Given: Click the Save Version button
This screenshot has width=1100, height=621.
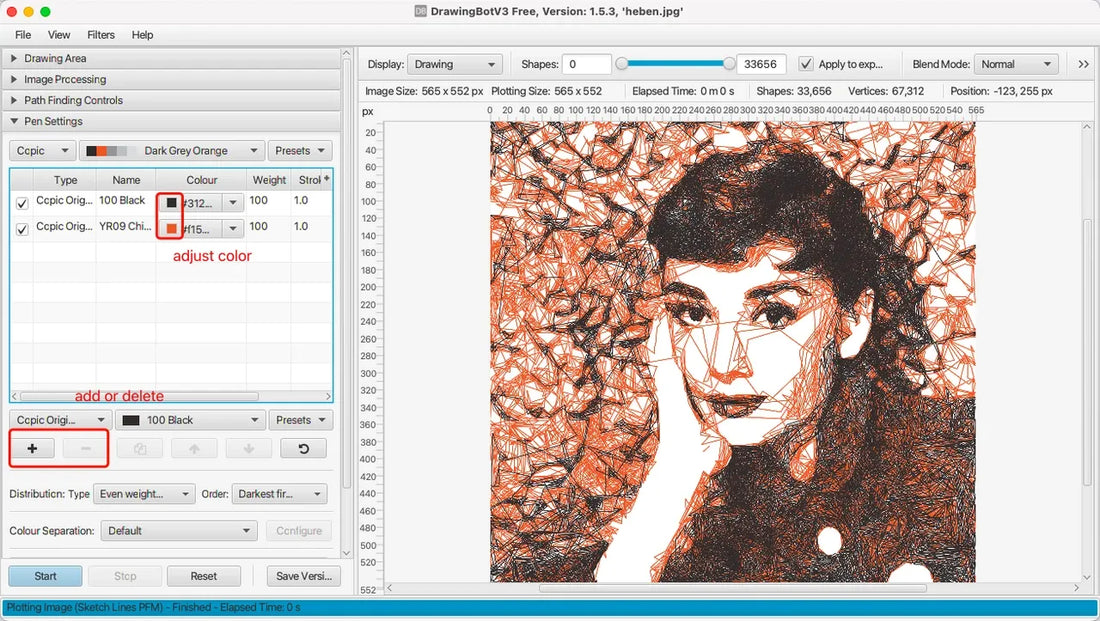Looking at the screenshot, I should pyautogui.click(x=303, y=576).
